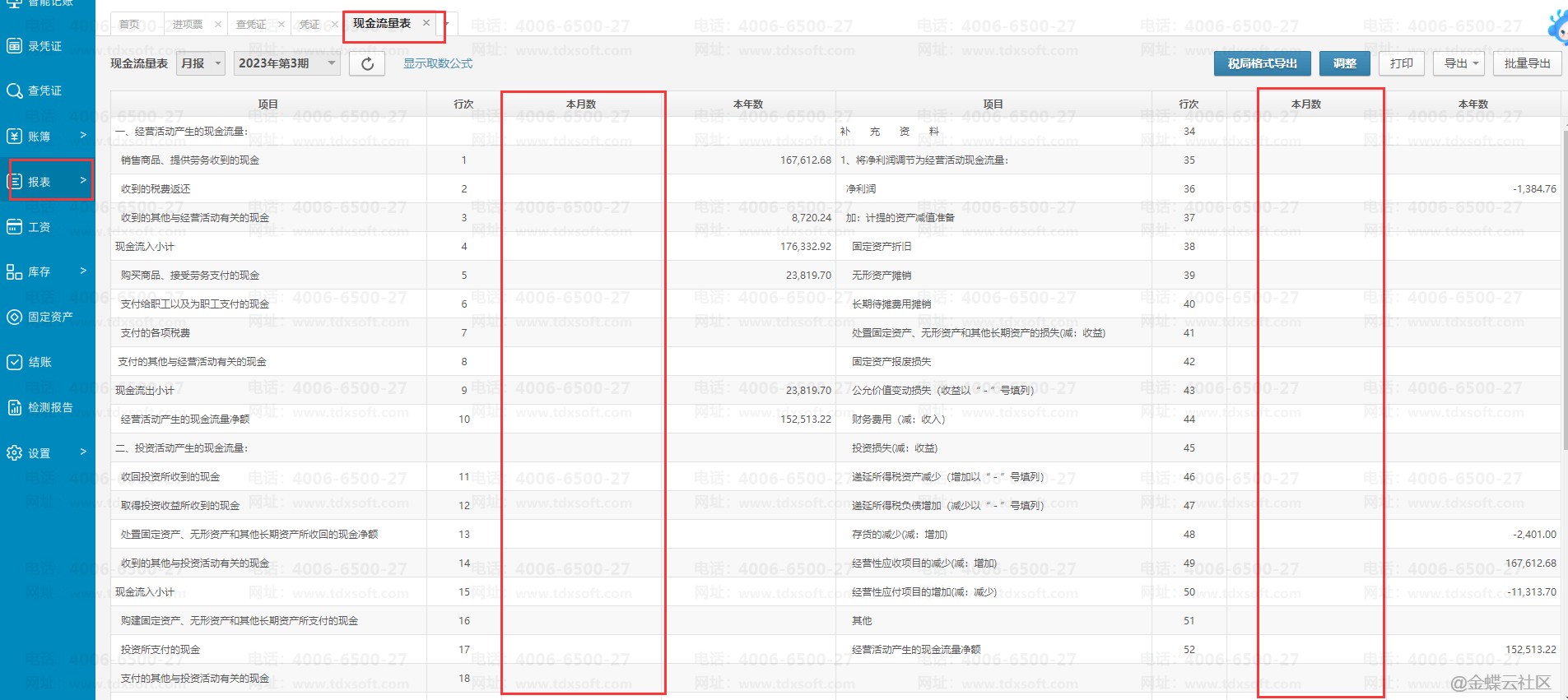
Task: Switch to the 查凭证 tab
Action: click(251, 25)
